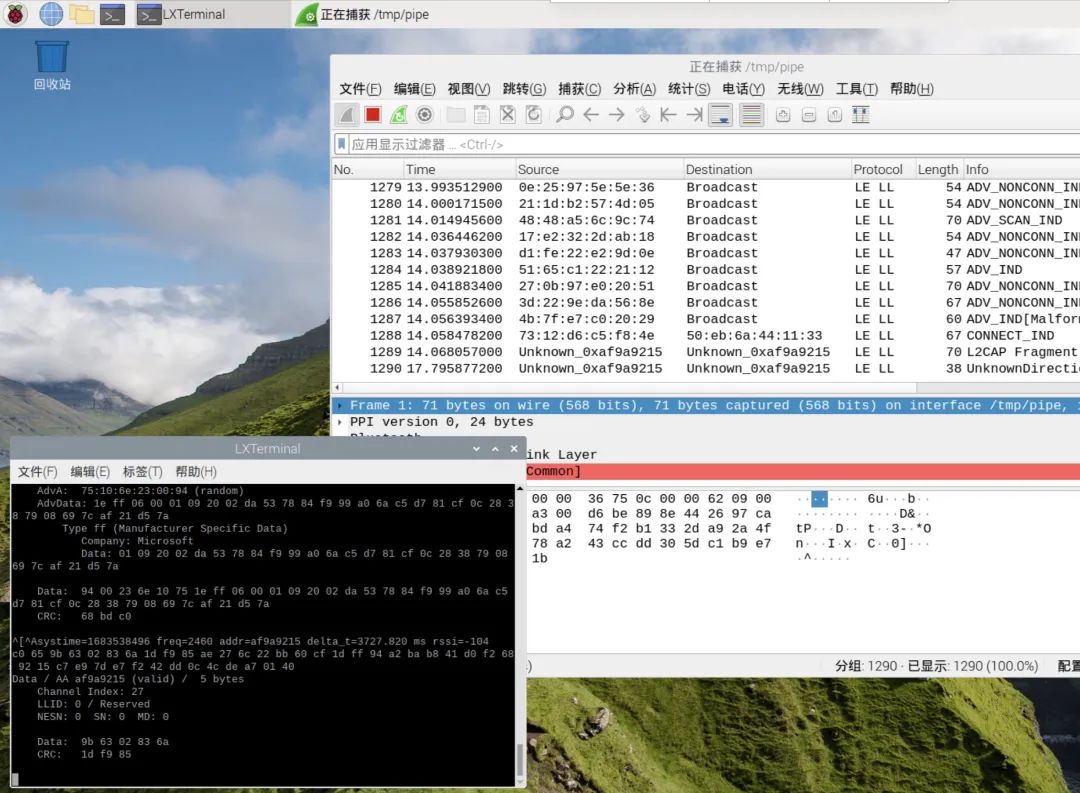Open find packet magnifier icon

[x=565, y=115]
